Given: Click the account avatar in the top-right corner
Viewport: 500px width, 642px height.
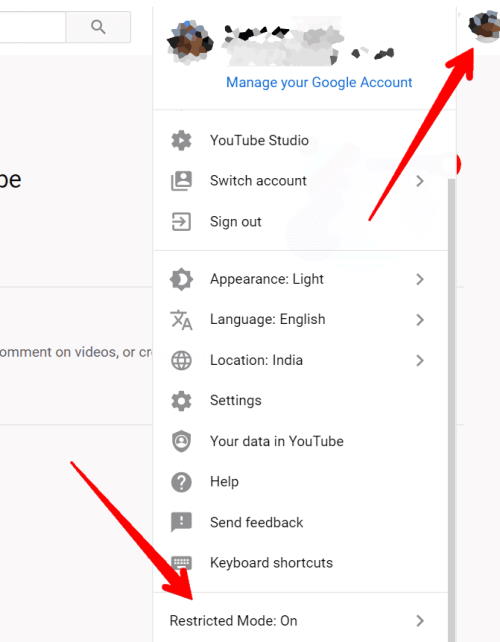Looking at the screenshot, I should (x=485, y=25).
